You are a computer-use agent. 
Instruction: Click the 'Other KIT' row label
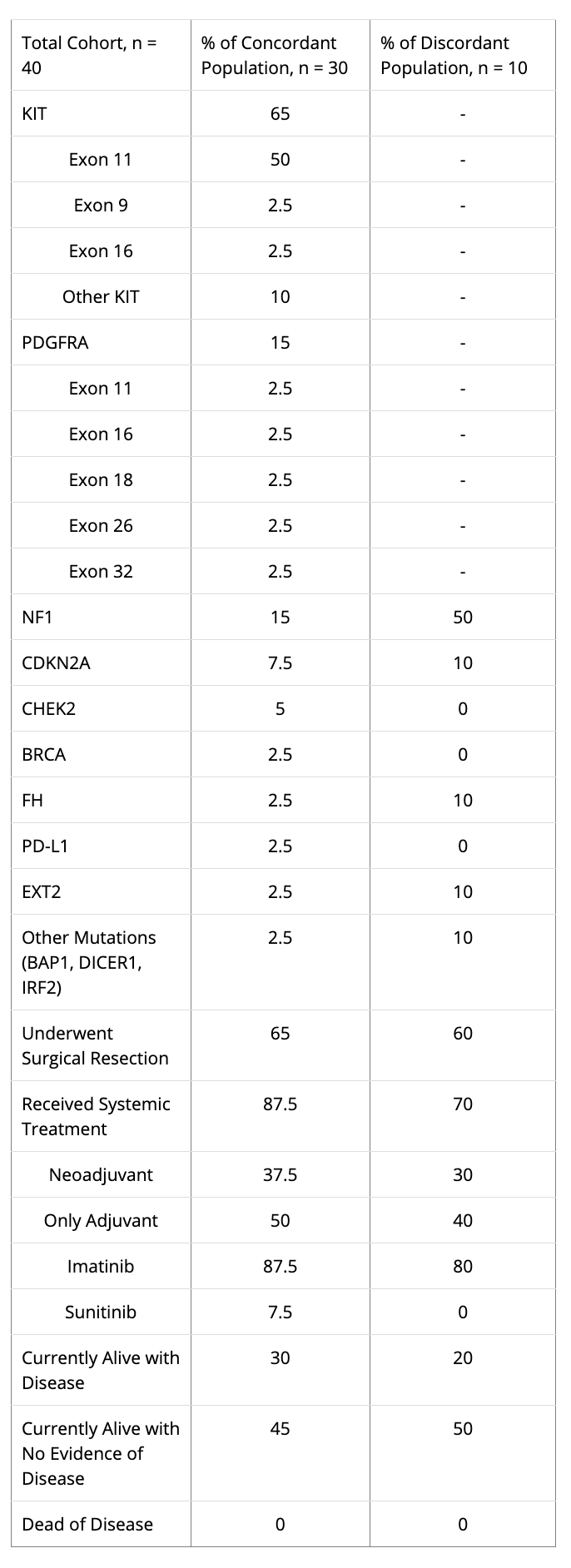tap(101, 297)
